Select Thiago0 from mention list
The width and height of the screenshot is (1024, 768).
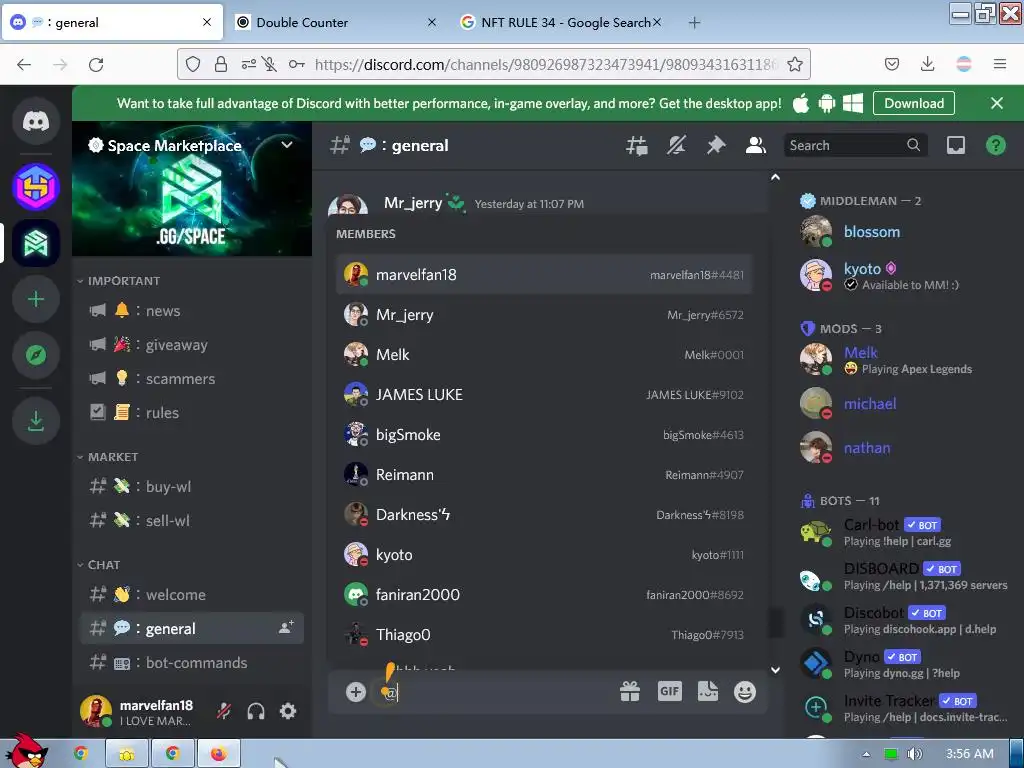[544, 635]
